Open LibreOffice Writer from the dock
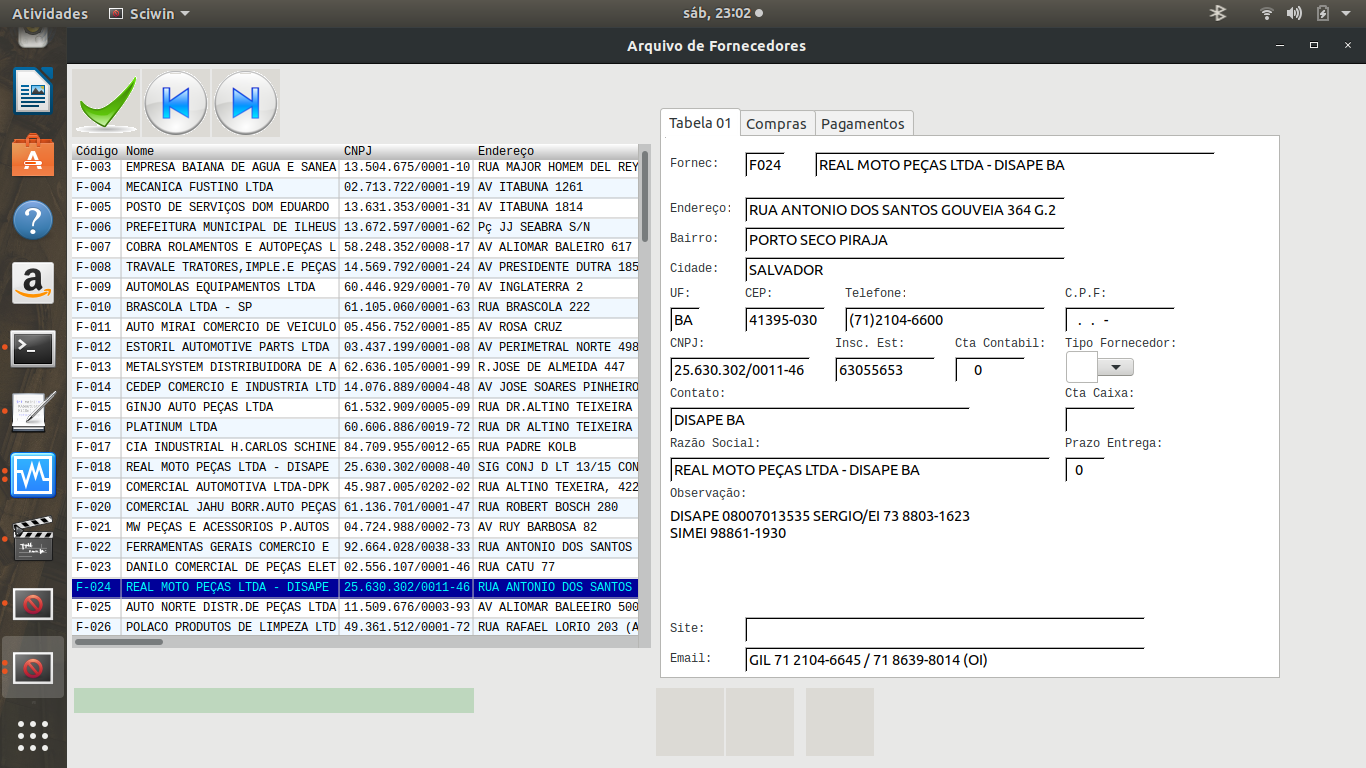The height and width of the screenshot is (768, 1366). (x=33, y=94)
